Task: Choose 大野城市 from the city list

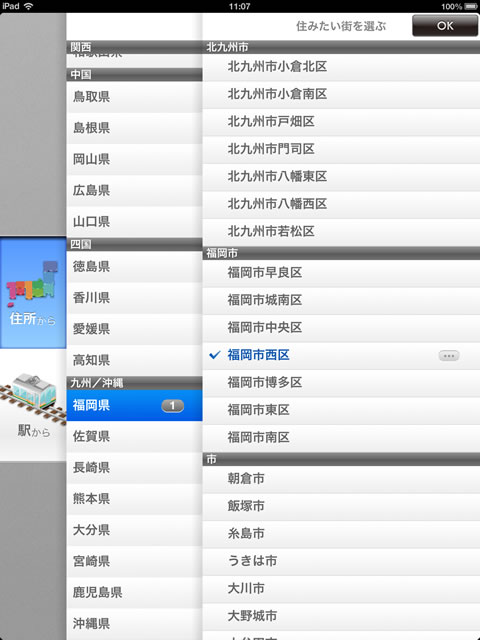Action: pos(341,616)
